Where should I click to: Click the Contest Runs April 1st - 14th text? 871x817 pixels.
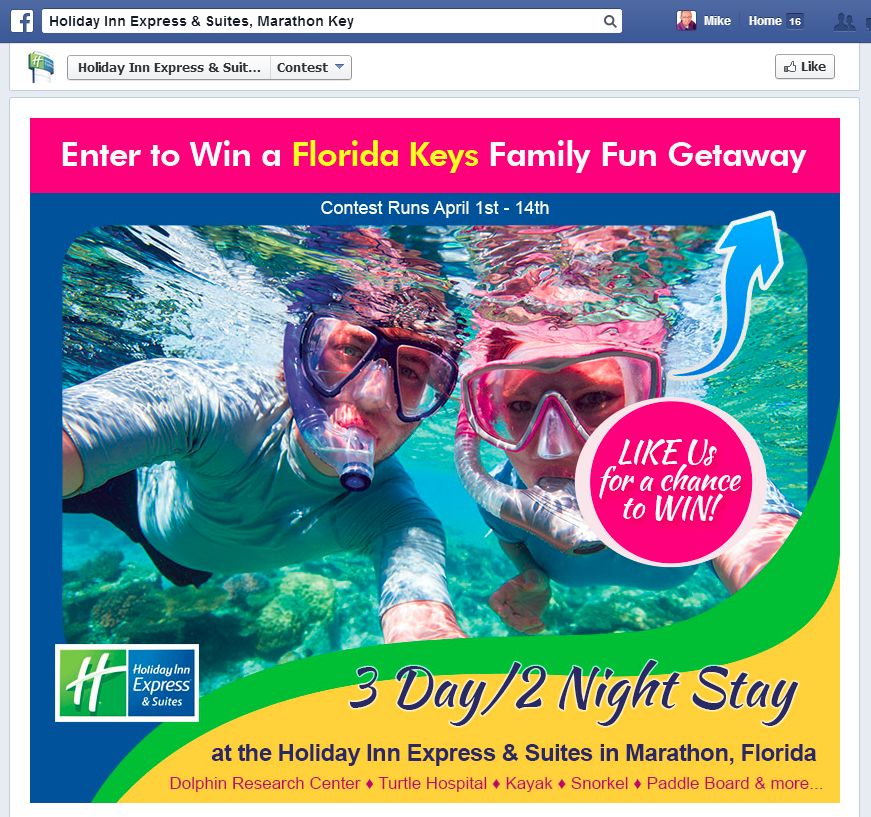pyautogui.click(x=434, y=208)
